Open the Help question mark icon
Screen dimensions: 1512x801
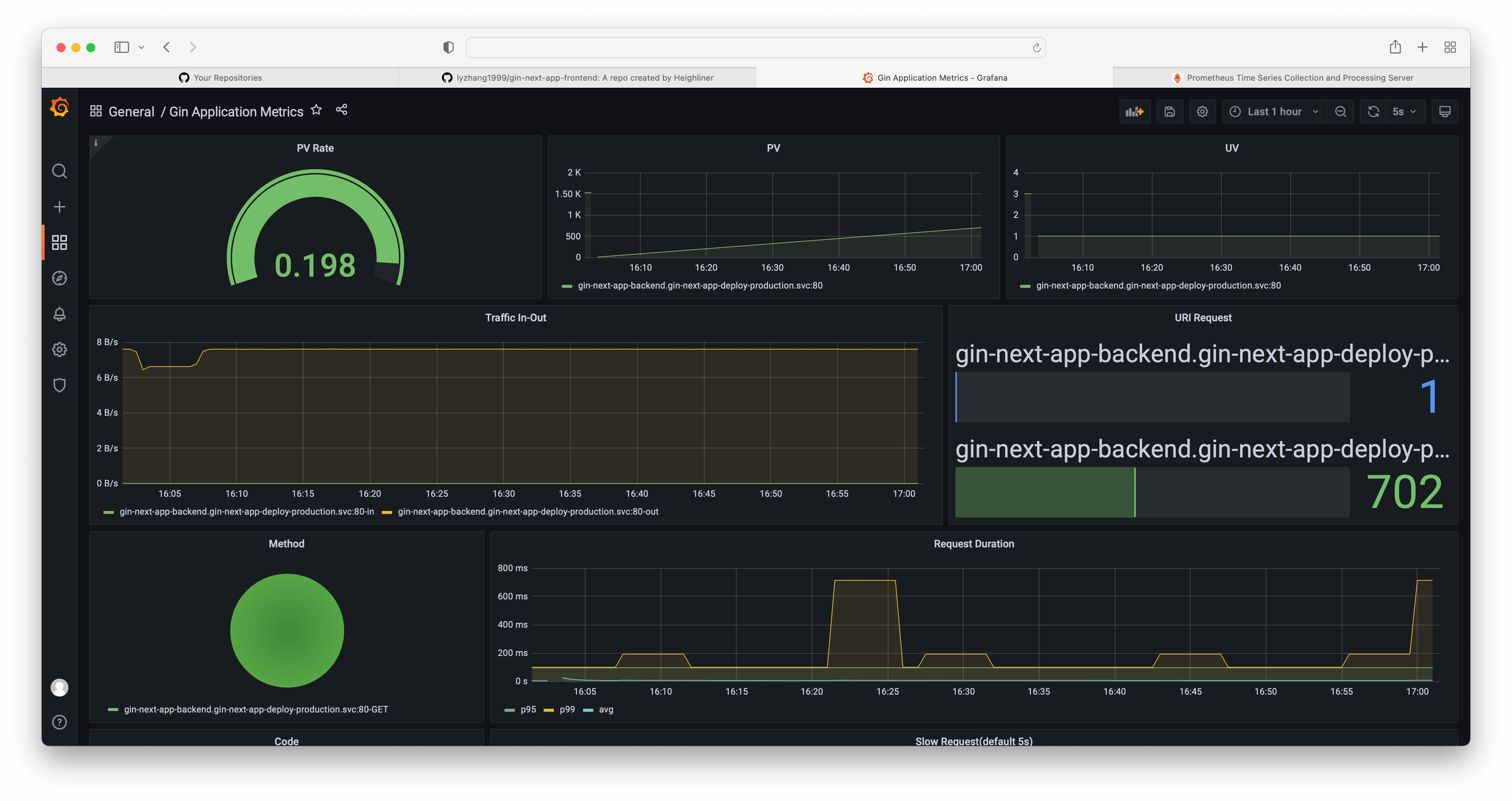[59, 722]
